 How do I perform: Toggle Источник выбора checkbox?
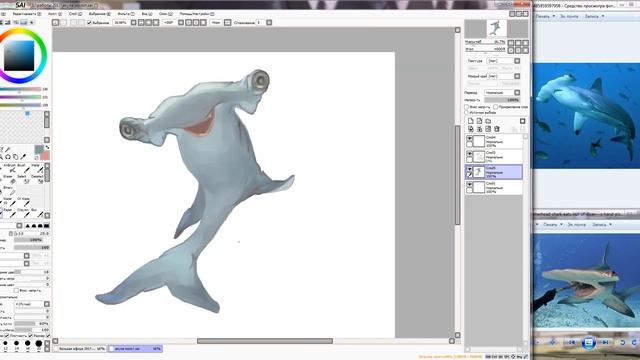click(467, 112)
